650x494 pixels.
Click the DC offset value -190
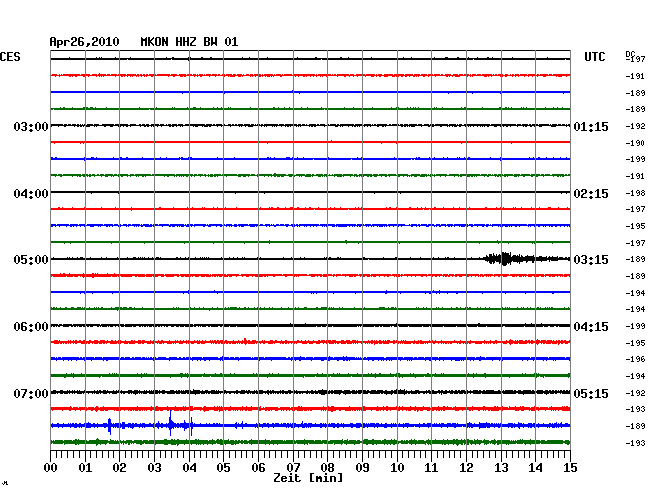pos(635,143)
